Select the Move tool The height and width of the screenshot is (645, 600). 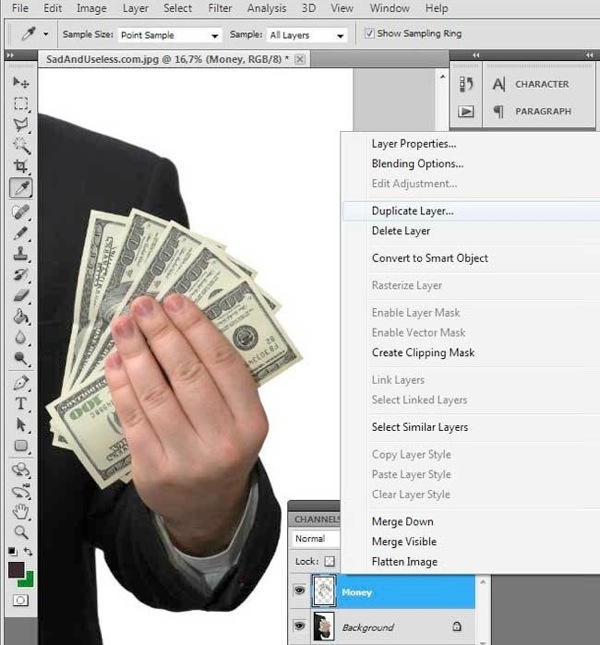21,82
